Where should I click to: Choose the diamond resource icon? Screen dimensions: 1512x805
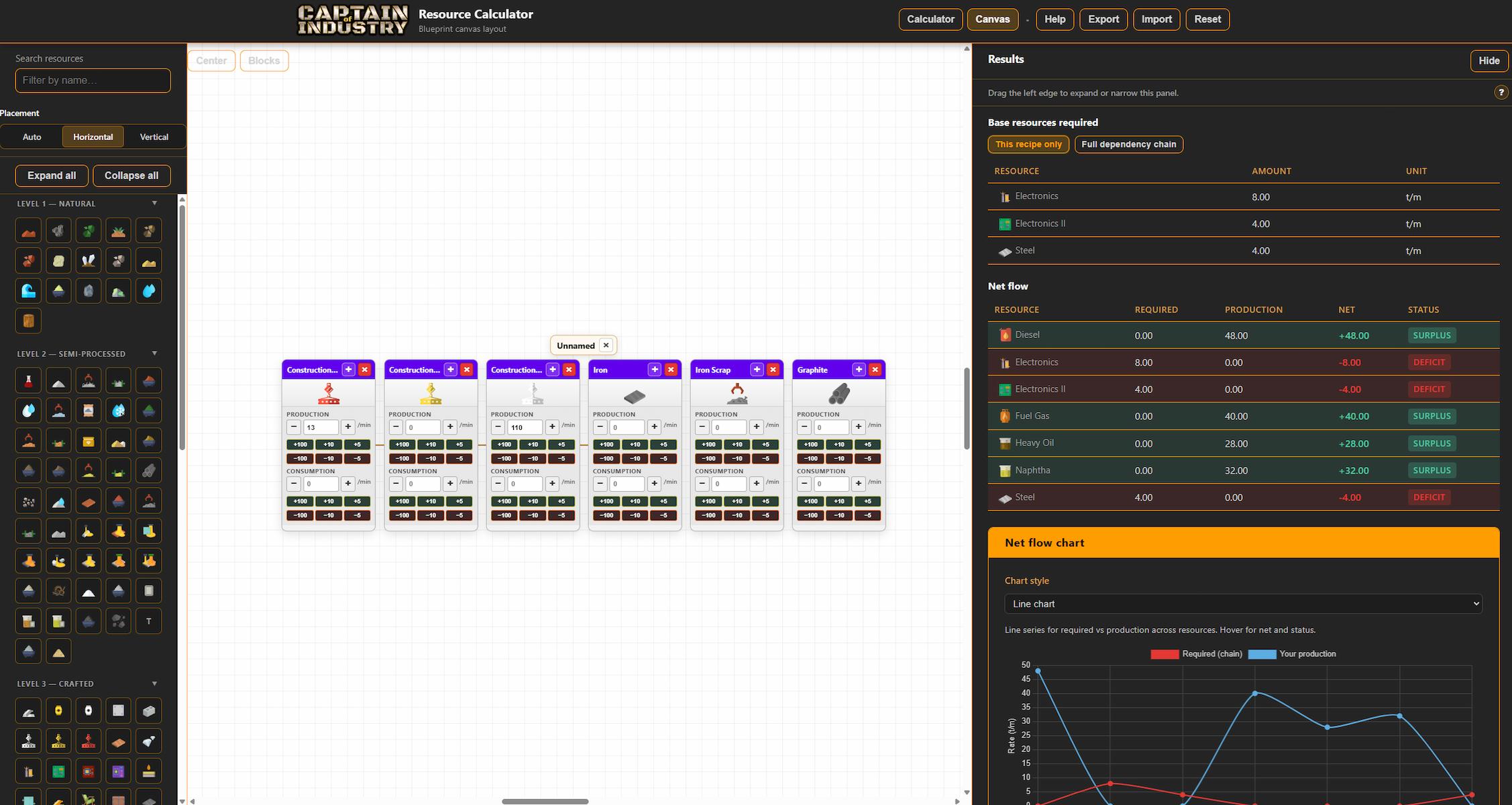pyautogui.click(x=148, y=741)
